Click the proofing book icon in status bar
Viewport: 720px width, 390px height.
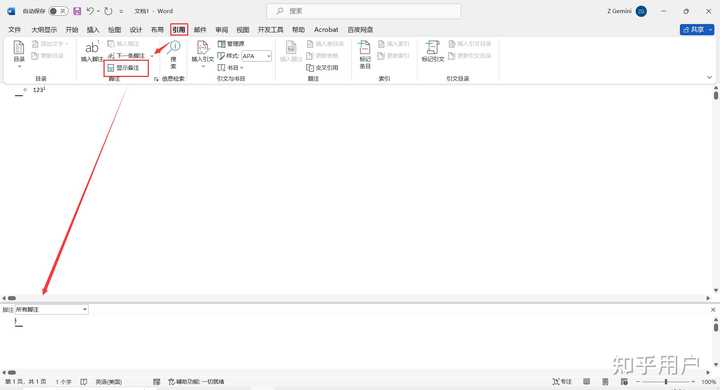pos(84,381)
